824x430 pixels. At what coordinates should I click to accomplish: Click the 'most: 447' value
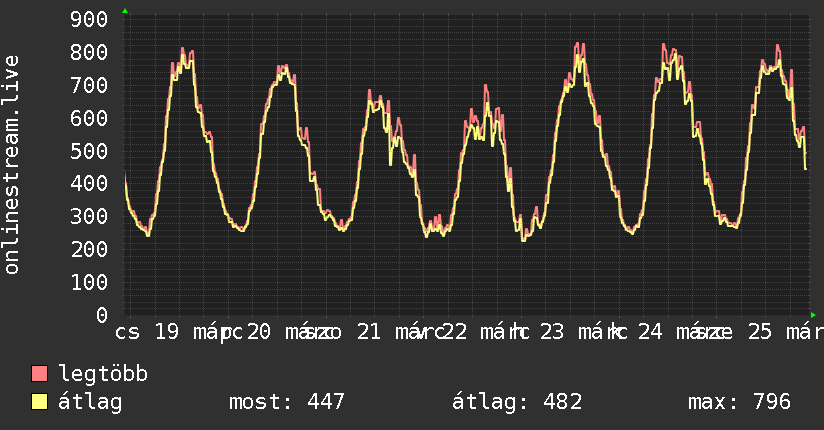click(287, 402)
